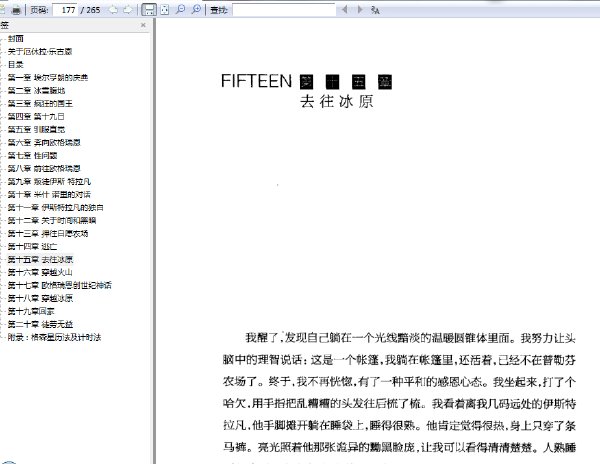This screenshot has height=464, width=600.
Task: Jump to 第六章 bookmark
Action: click(x=44, y=143)
